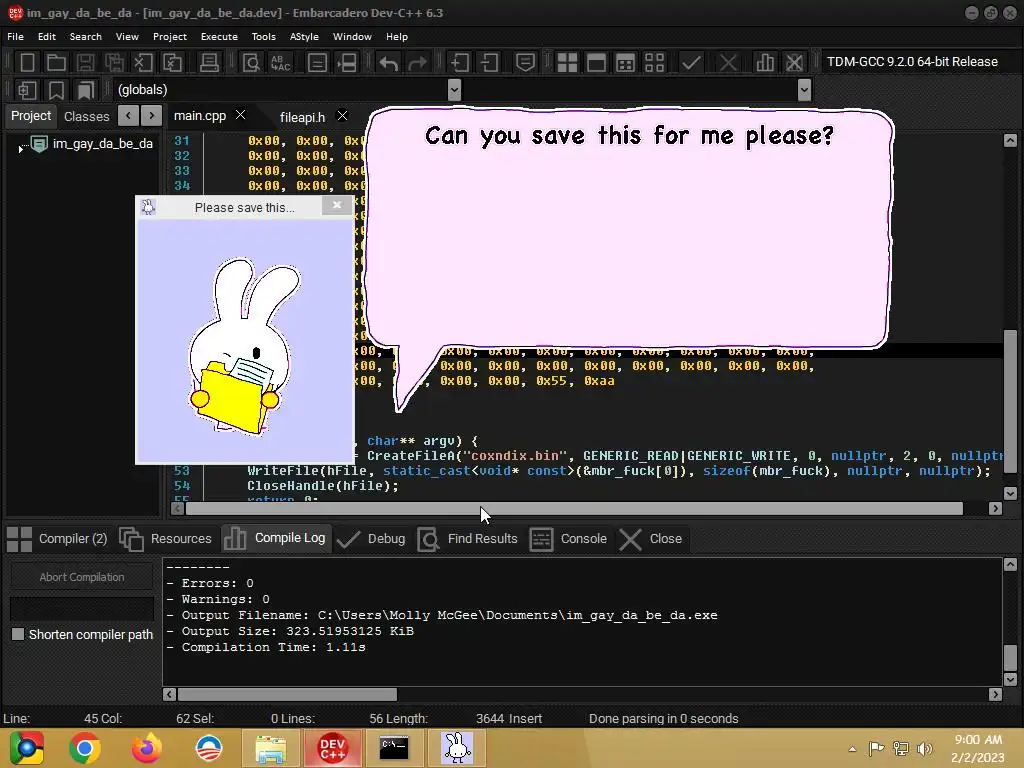The height and width of the screenshot is (768, 1024).
Task: Click the Profile bar chart icon
Action: click(x=765, y=63)
